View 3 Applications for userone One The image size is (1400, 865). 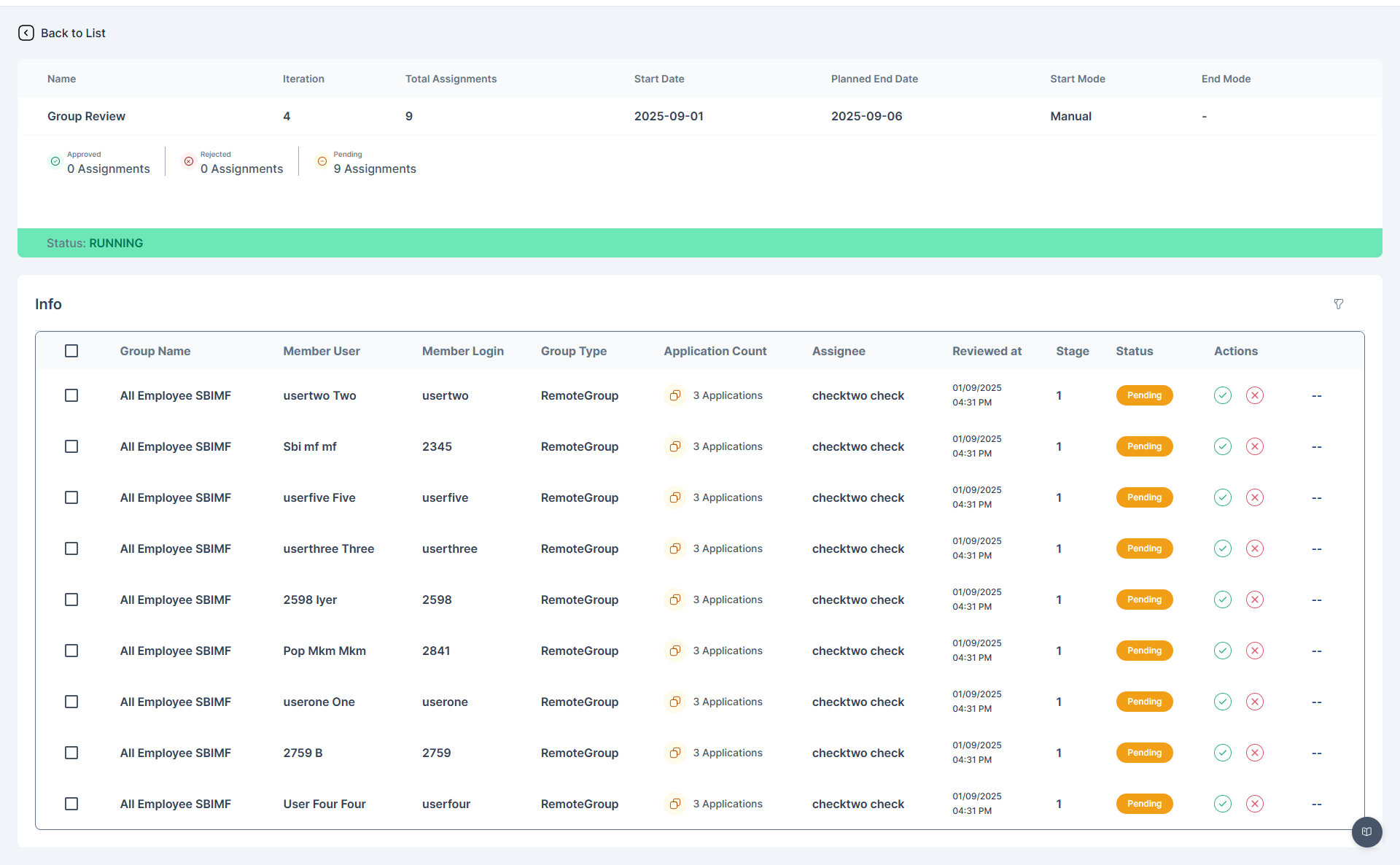click(x=728, y=702)
